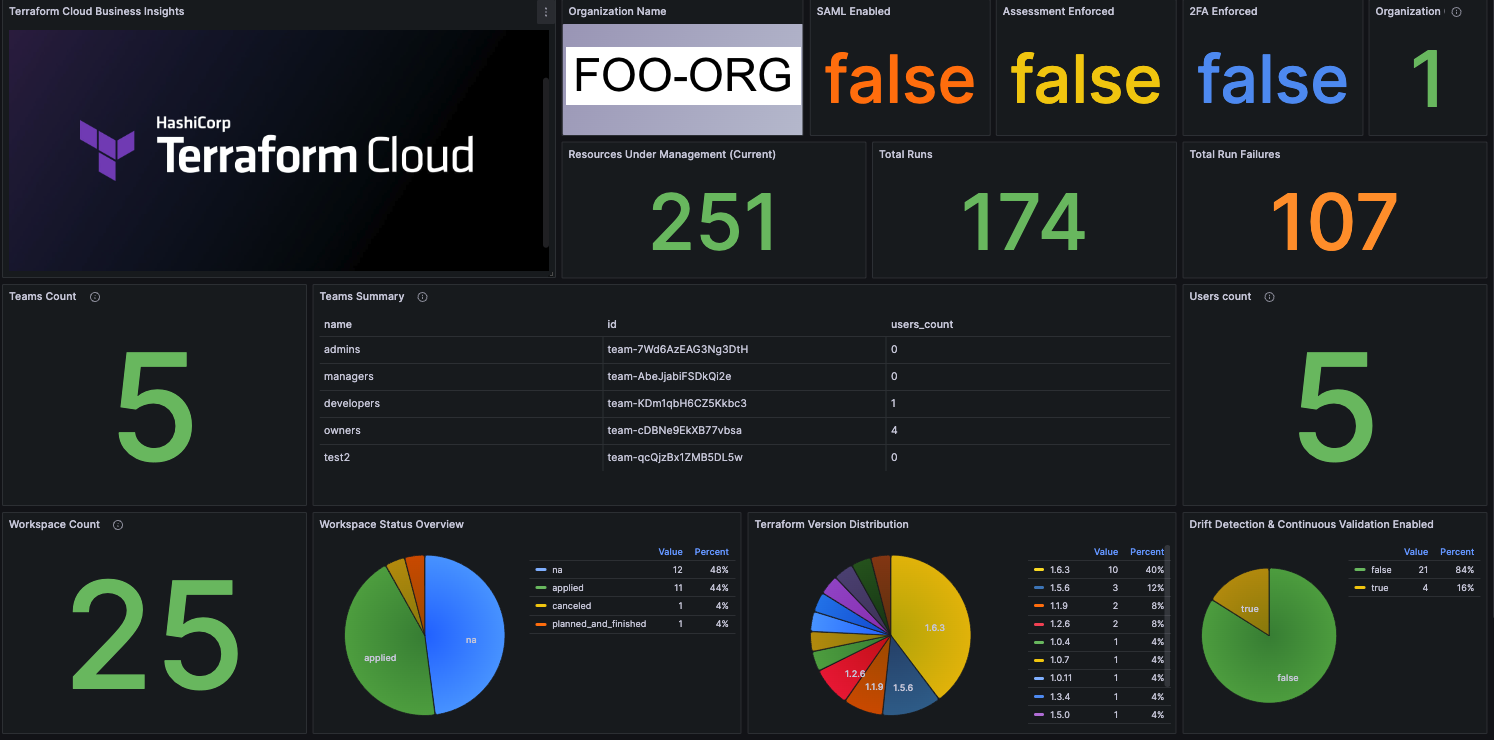Open the Resources Under Management panel title
This screenshot has height=740, width=1494.
coord(672,155)
